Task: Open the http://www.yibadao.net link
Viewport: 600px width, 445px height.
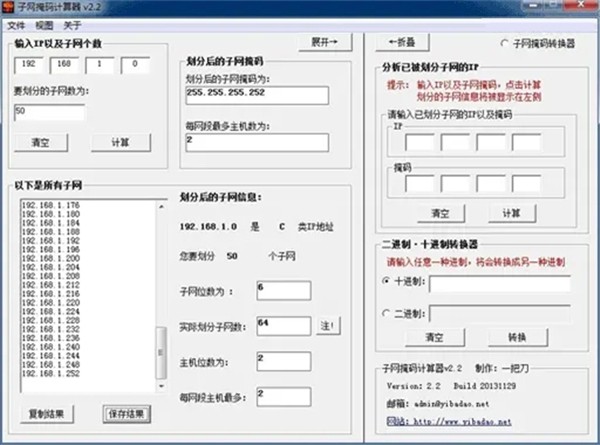Action: tap(449, 422)
